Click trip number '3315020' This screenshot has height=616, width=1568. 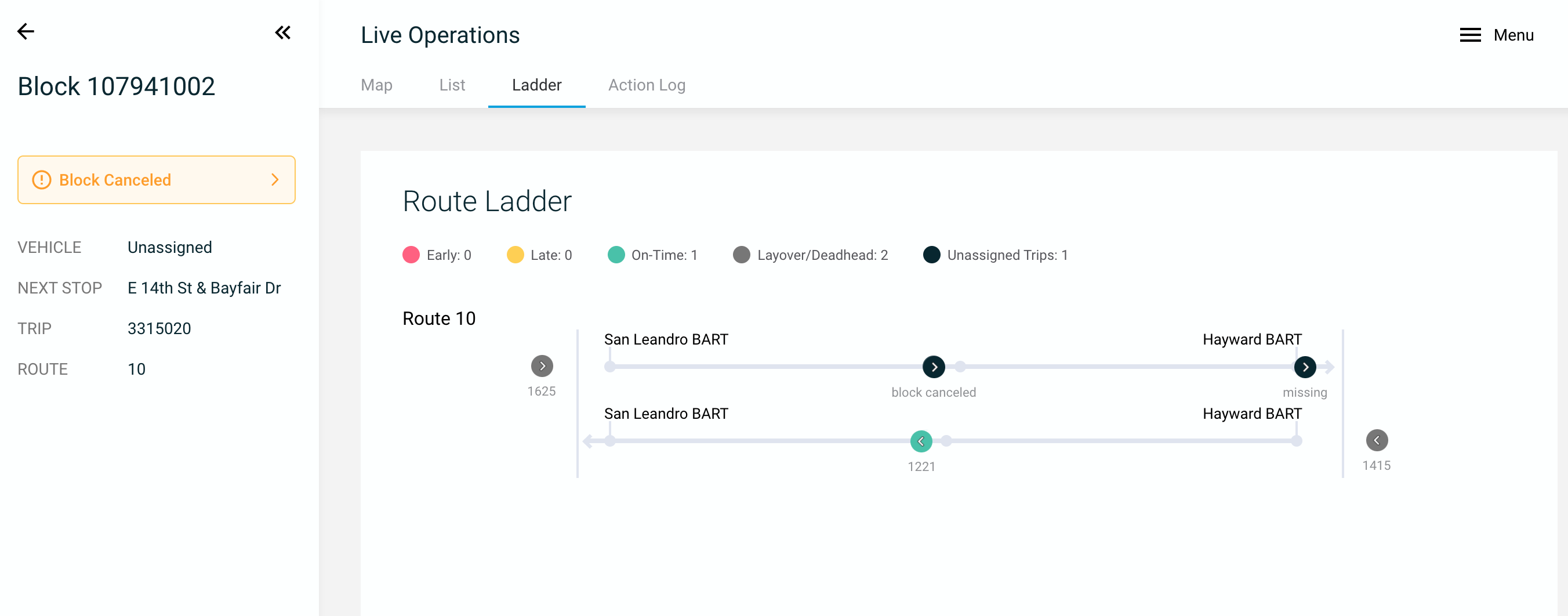pos(159,329)
